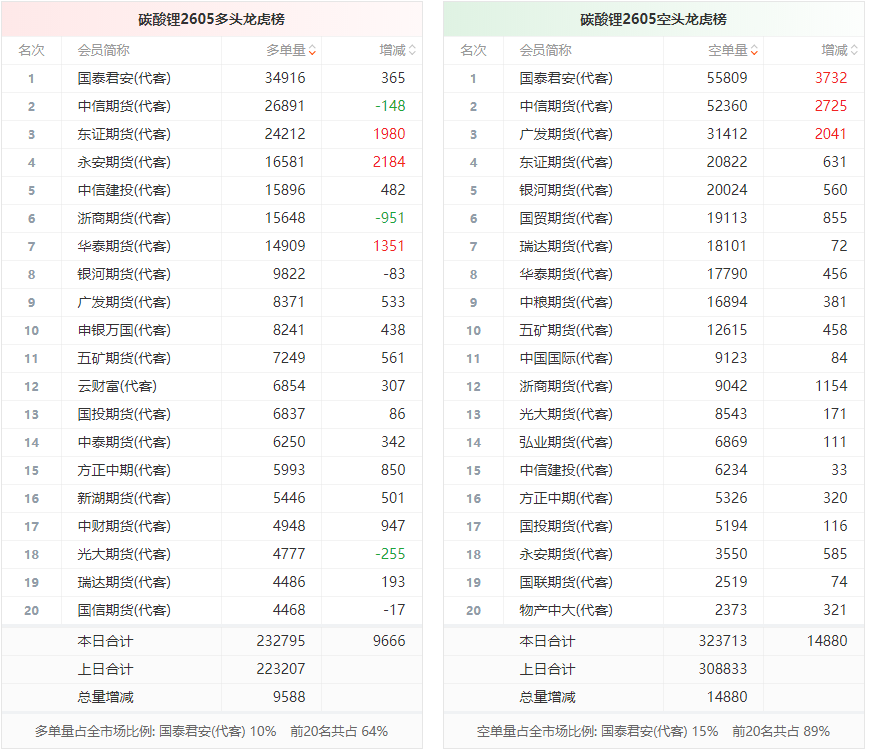Image resolution: width=869 pixels, height=752 pixels.
Task: Click 上日合计 label in long table
Action: click(105, 669)
